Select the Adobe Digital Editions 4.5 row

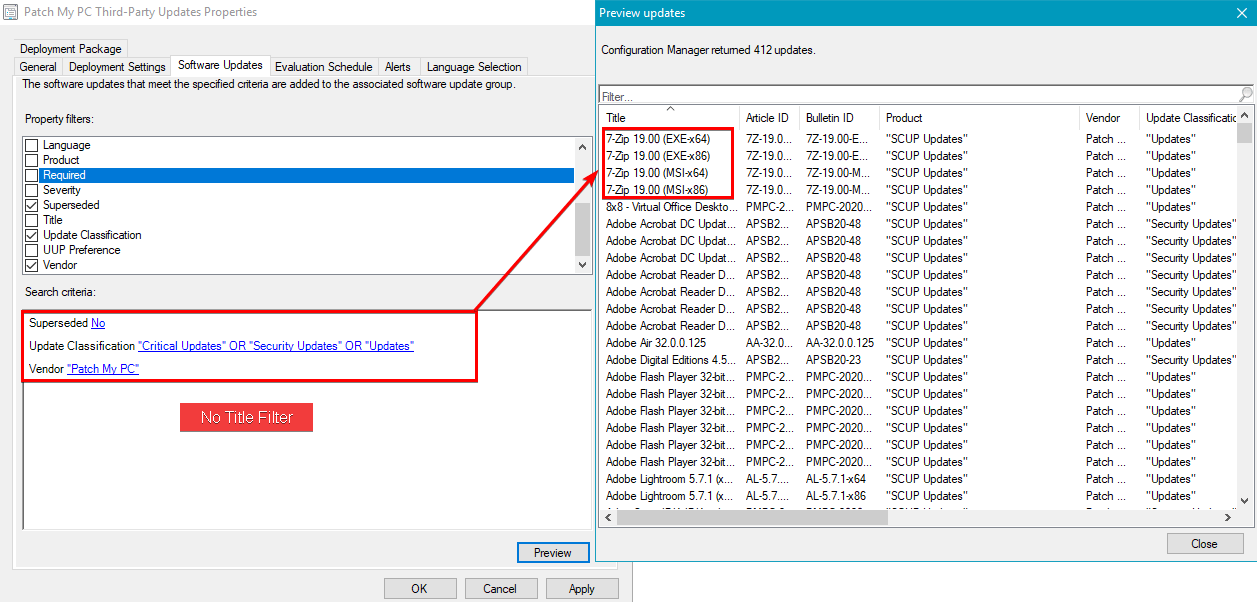click(918, 360)
